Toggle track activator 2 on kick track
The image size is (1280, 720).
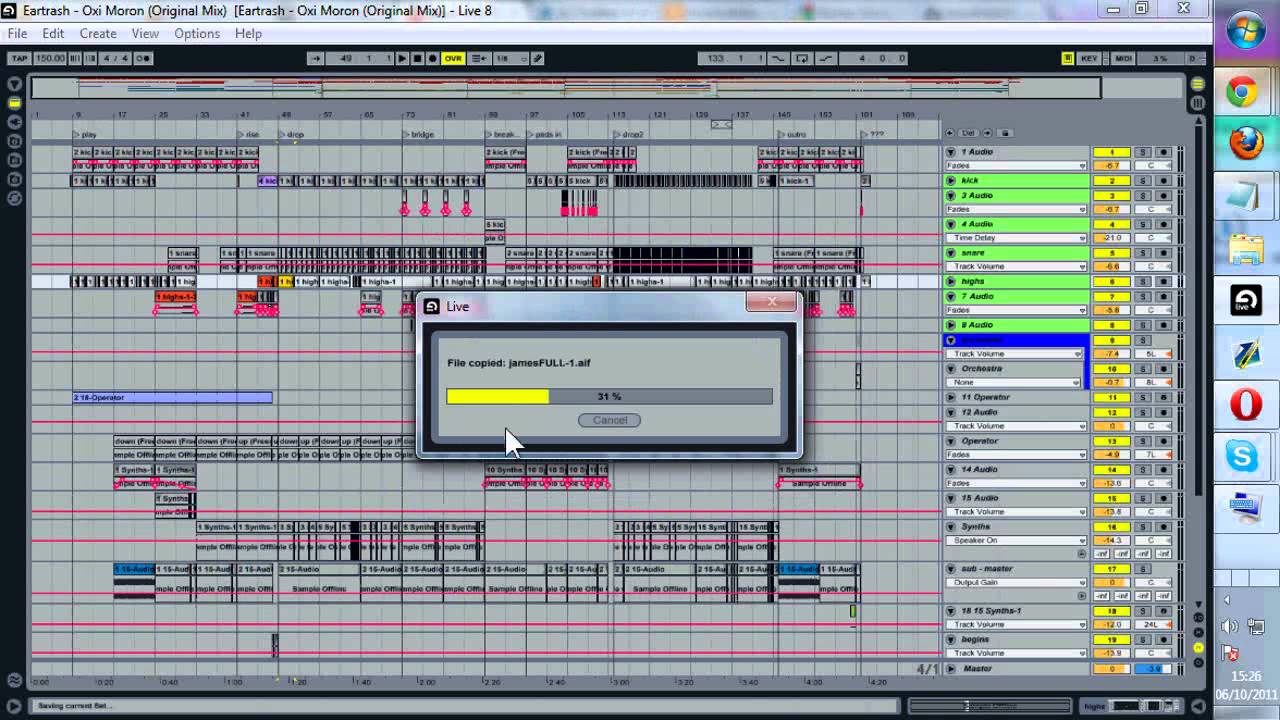[1111, 181]
